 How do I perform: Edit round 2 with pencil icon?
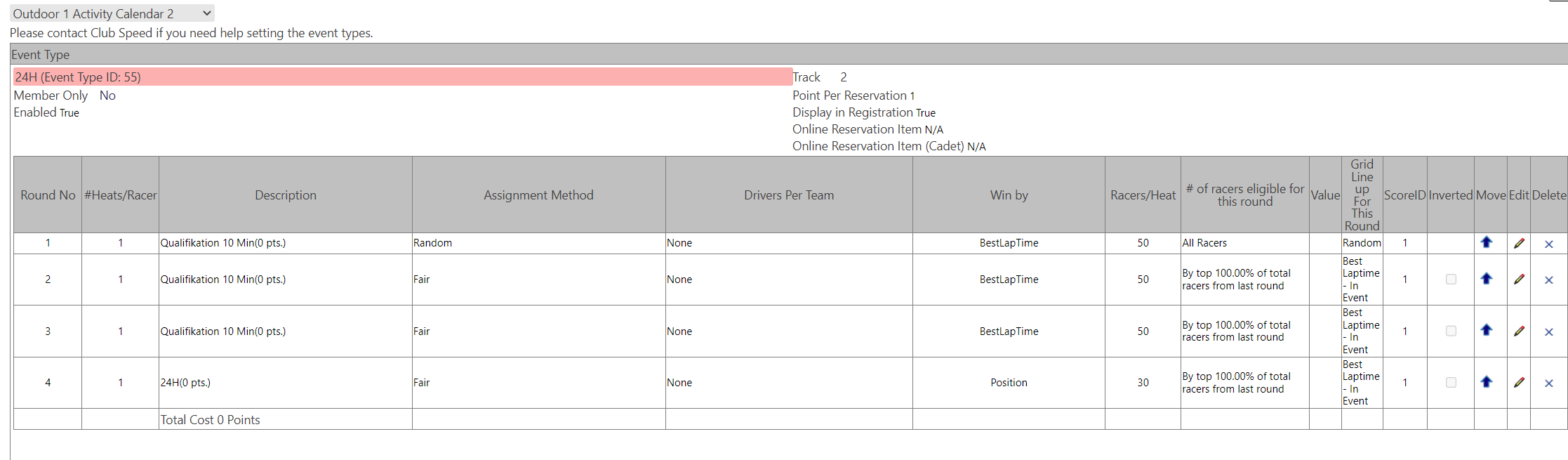[1519, 280]
